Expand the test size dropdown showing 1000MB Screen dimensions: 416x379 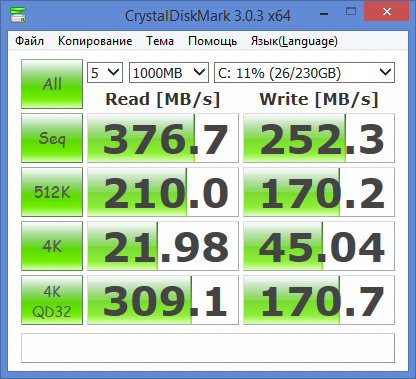pyautogui.click(x=169, y=72)
